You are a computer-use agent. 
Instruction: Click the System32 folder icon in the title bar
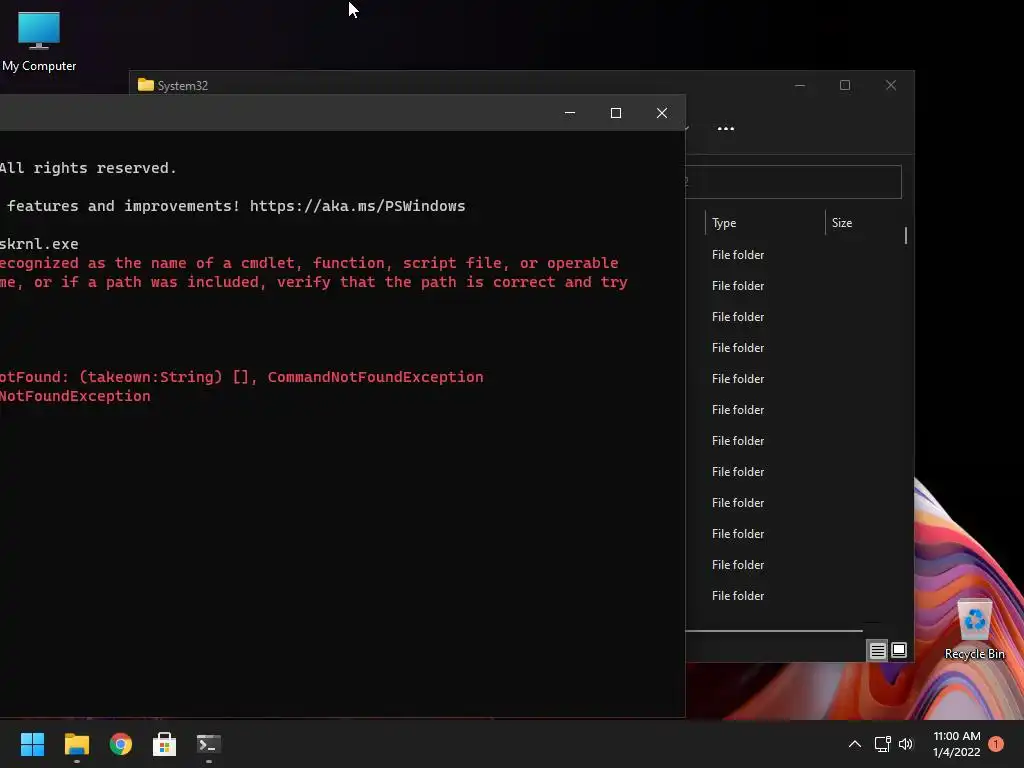pos(146,85)
